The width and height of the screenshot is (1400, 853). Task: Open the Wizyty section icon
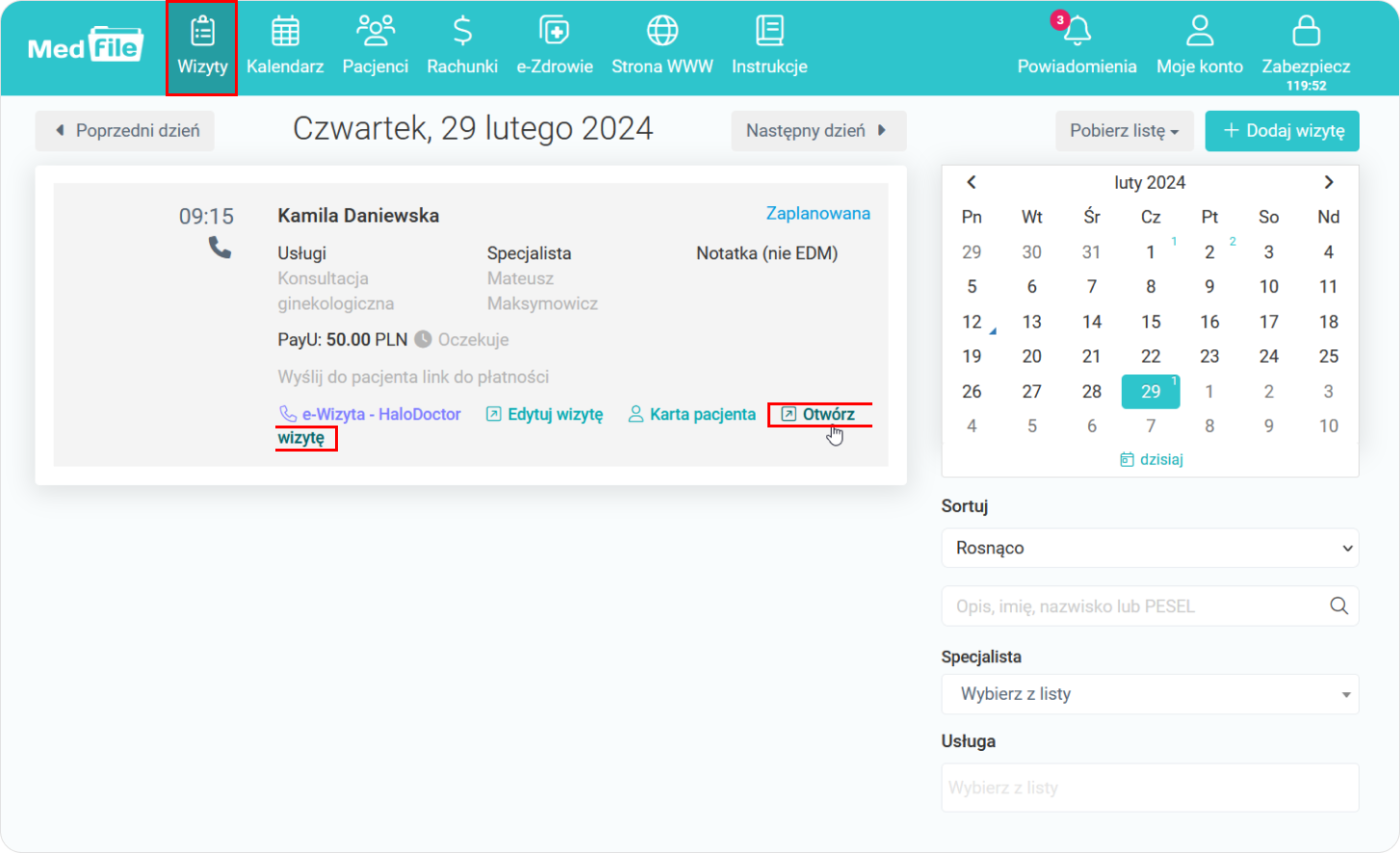pyautogui.click(x=202, y=31)
